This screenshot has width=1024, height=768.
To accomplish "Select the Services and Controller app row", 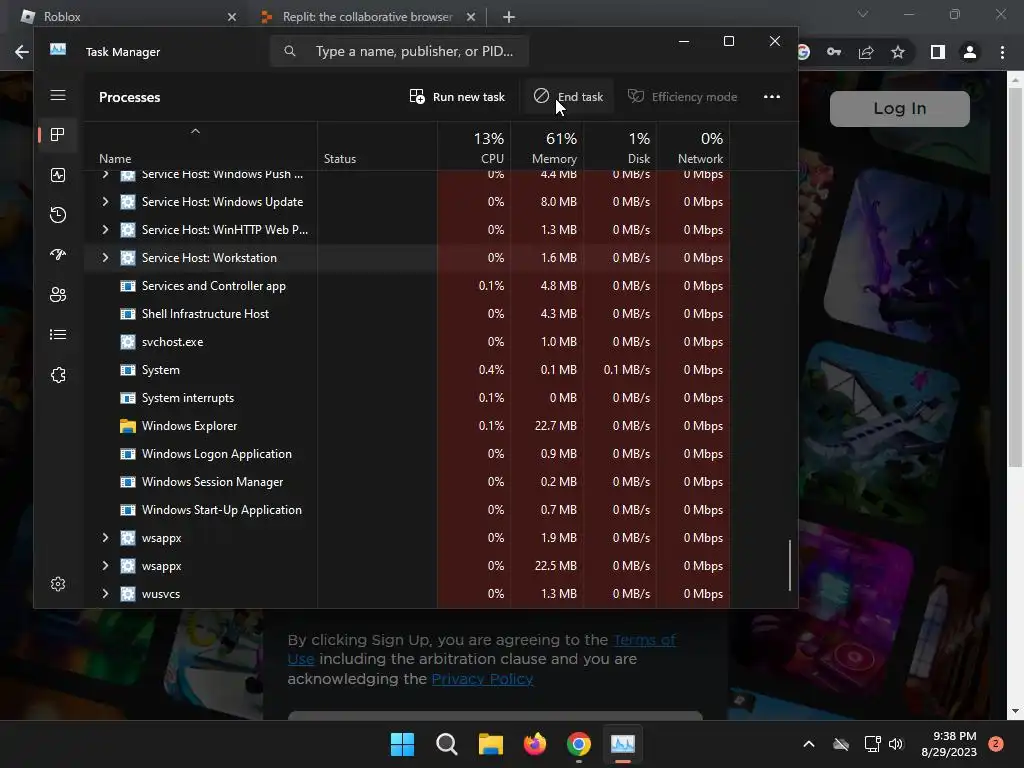I will coord(407,286).
